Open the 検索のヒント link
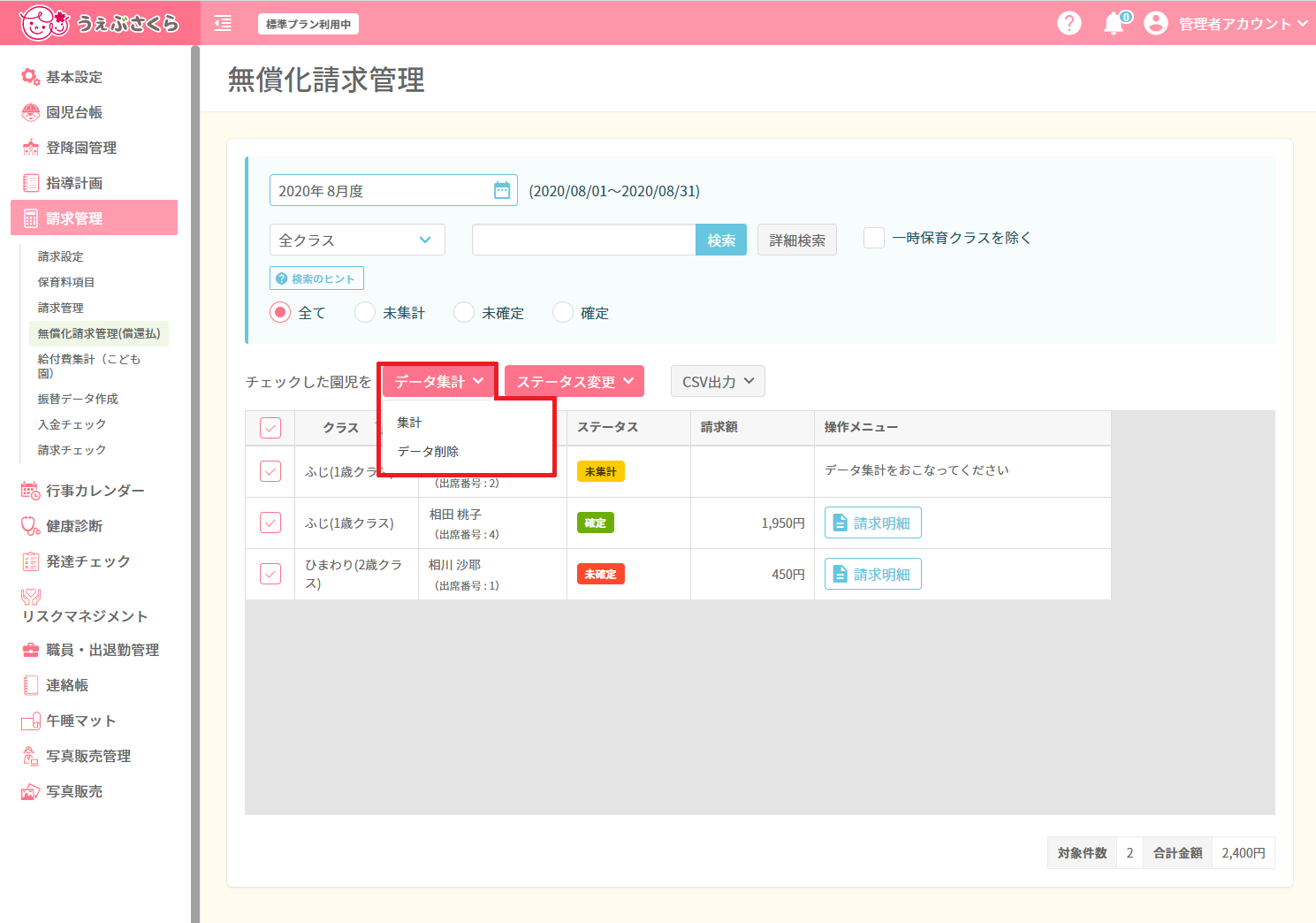The height and width of the screenshot is (923, 1316). pyautogui.click(x=316, y=278)
